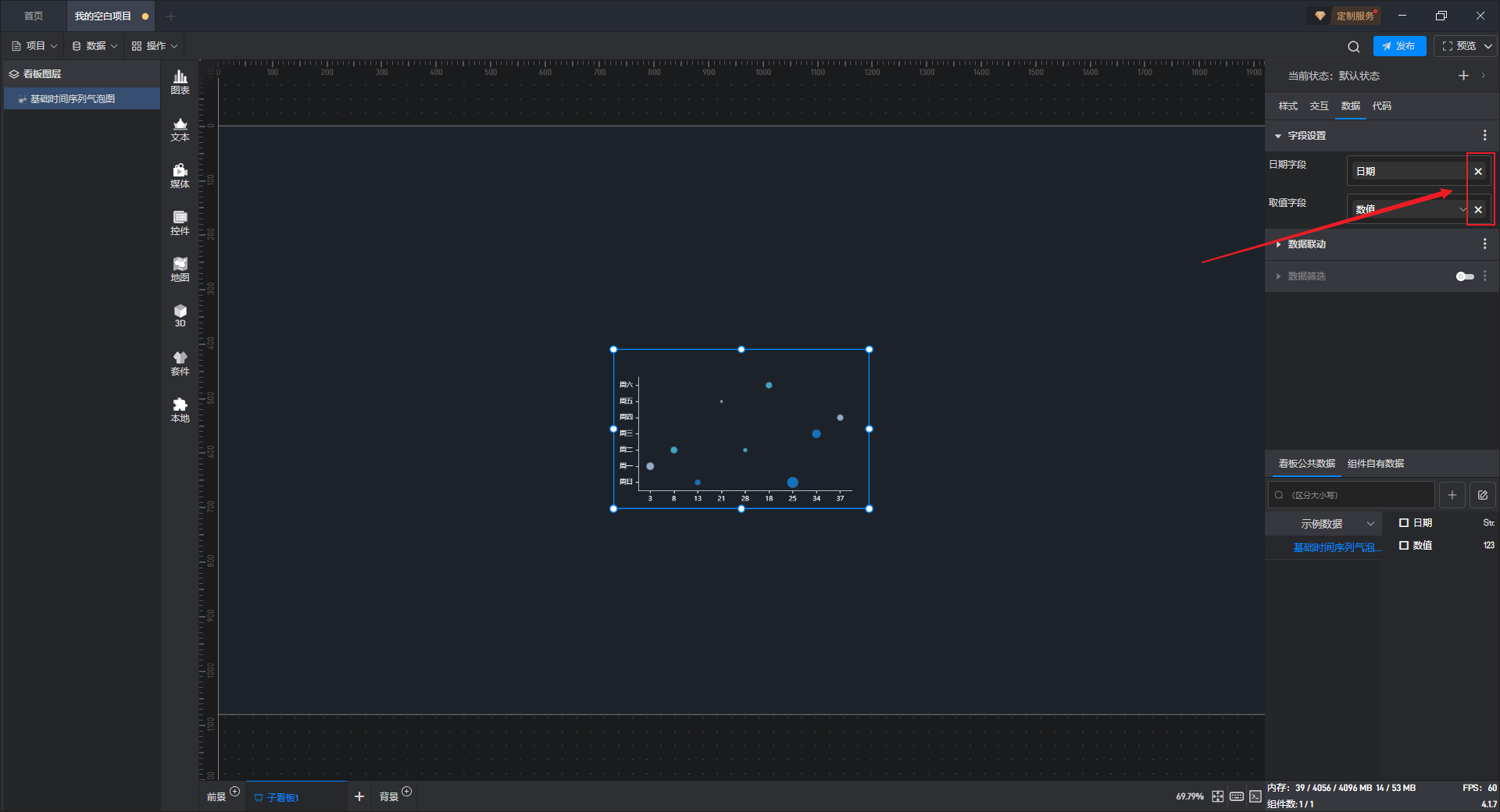Switch to 看板公共数据 tab
This screenshot has width=1500, height=812.
1306,464
